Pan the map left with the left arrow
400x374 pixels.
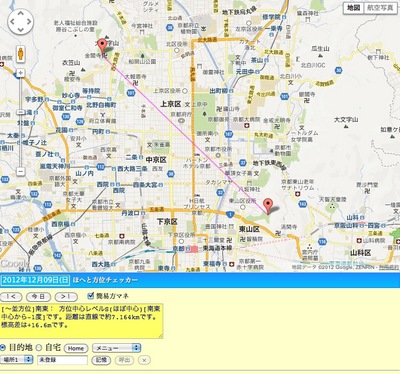click(x=12, y=22)
